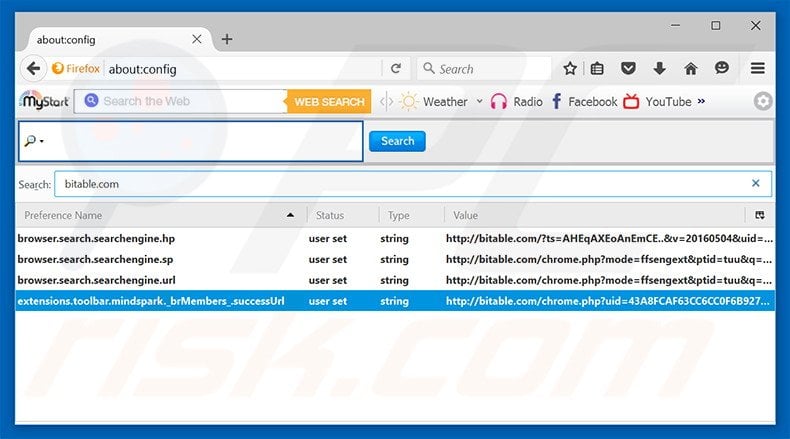790x439 pixels.
Task: Open the smiley face chat icon
Action: click(721, 68)
